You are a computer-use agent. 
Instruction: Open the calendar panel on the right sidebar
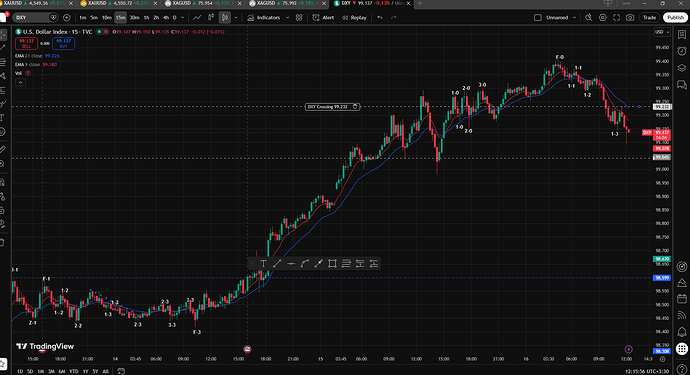click(682, 298)
